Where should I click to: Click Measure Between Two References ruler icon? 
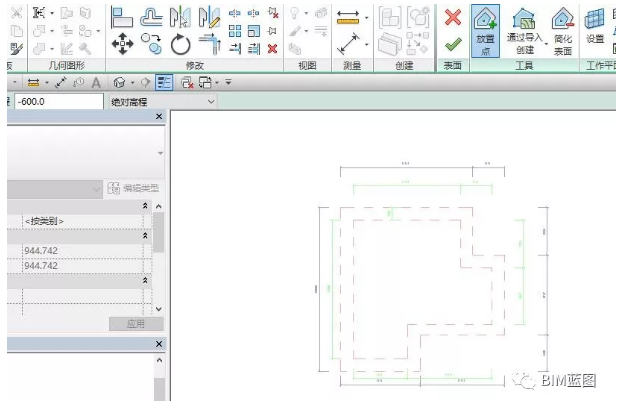(348, 18)
